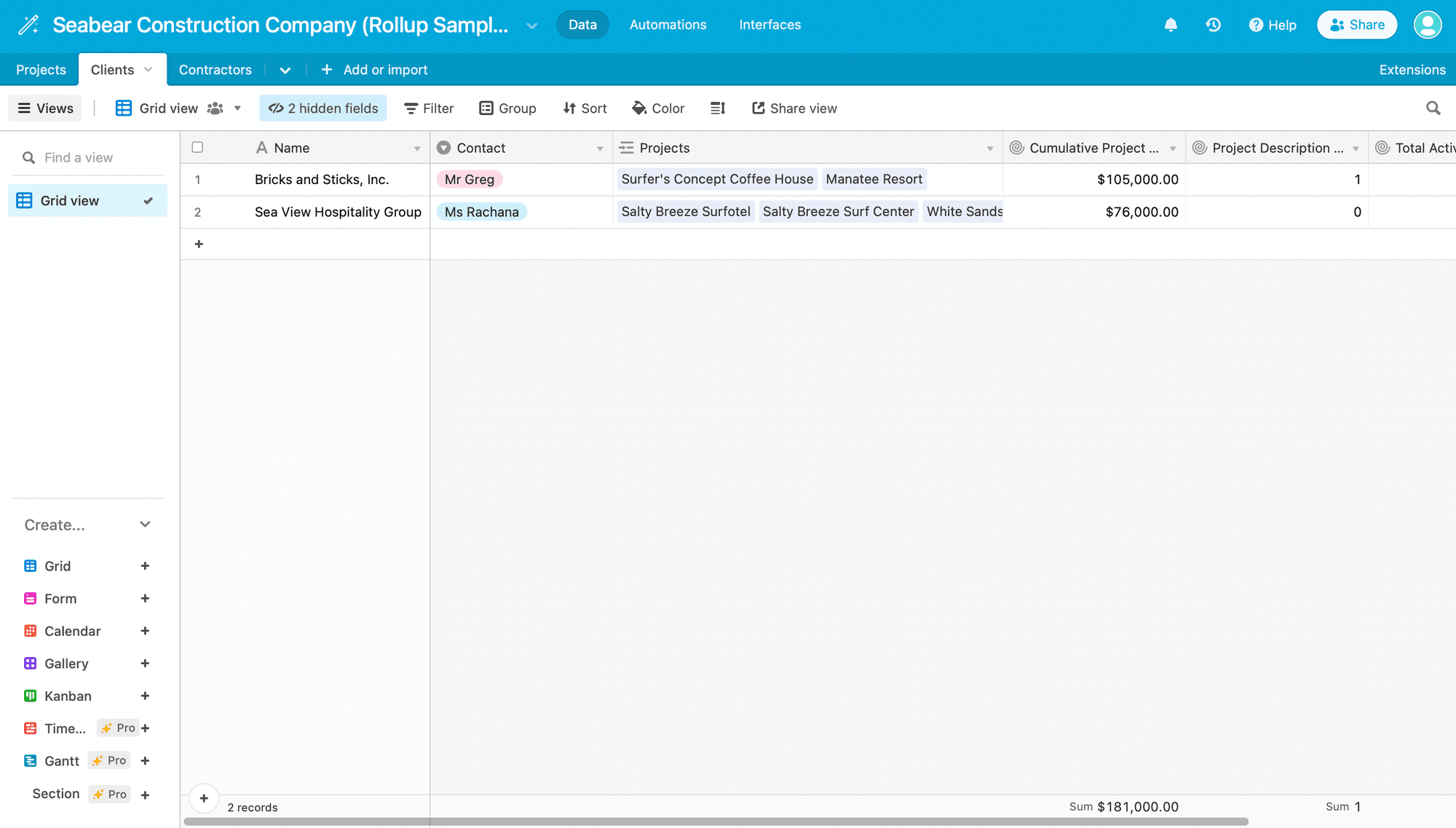Viewport: 1456px width, 828px height.
Task: Click the notifications bell icon
Action: tap(1171, 25)
